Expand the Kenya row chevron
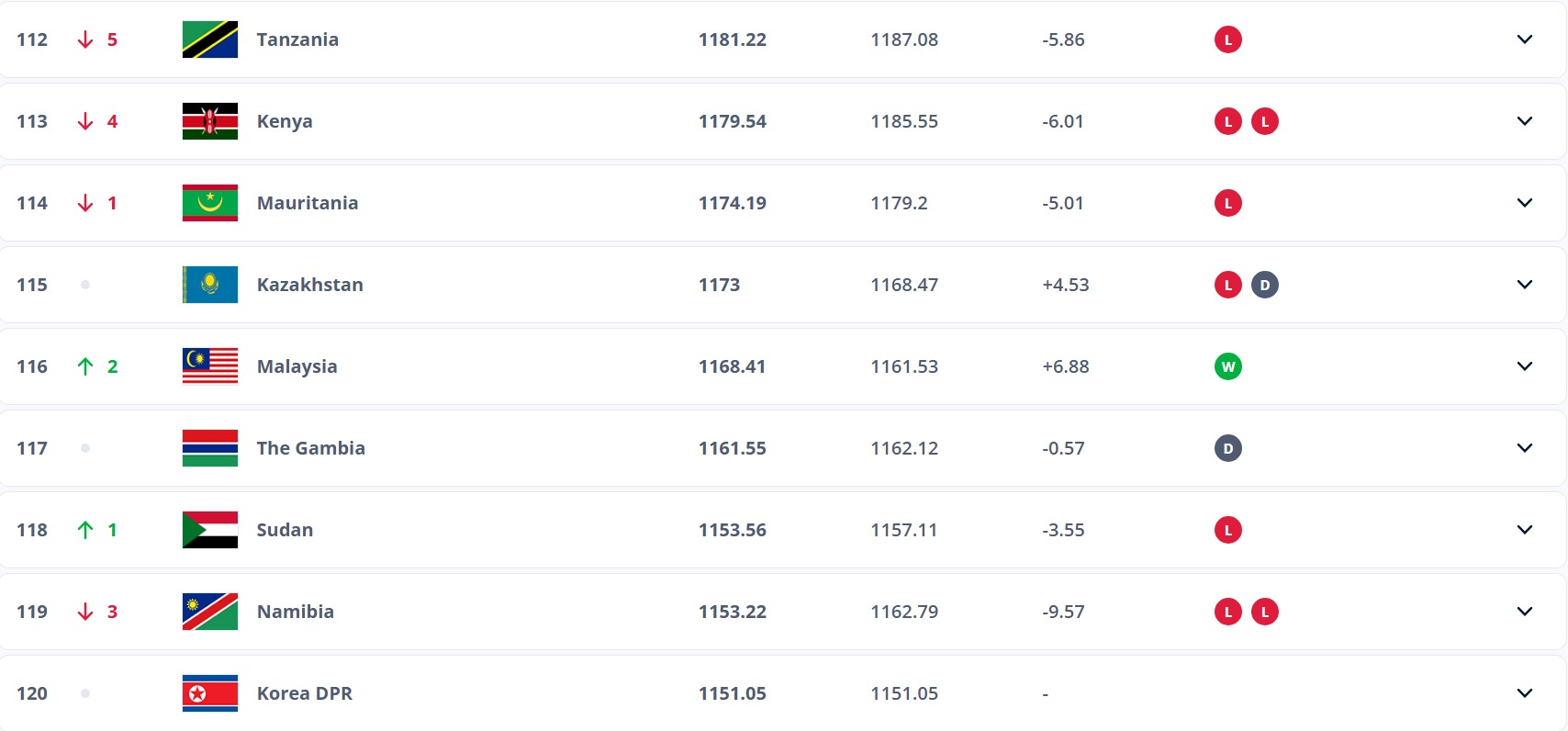 coord(1525,121)
